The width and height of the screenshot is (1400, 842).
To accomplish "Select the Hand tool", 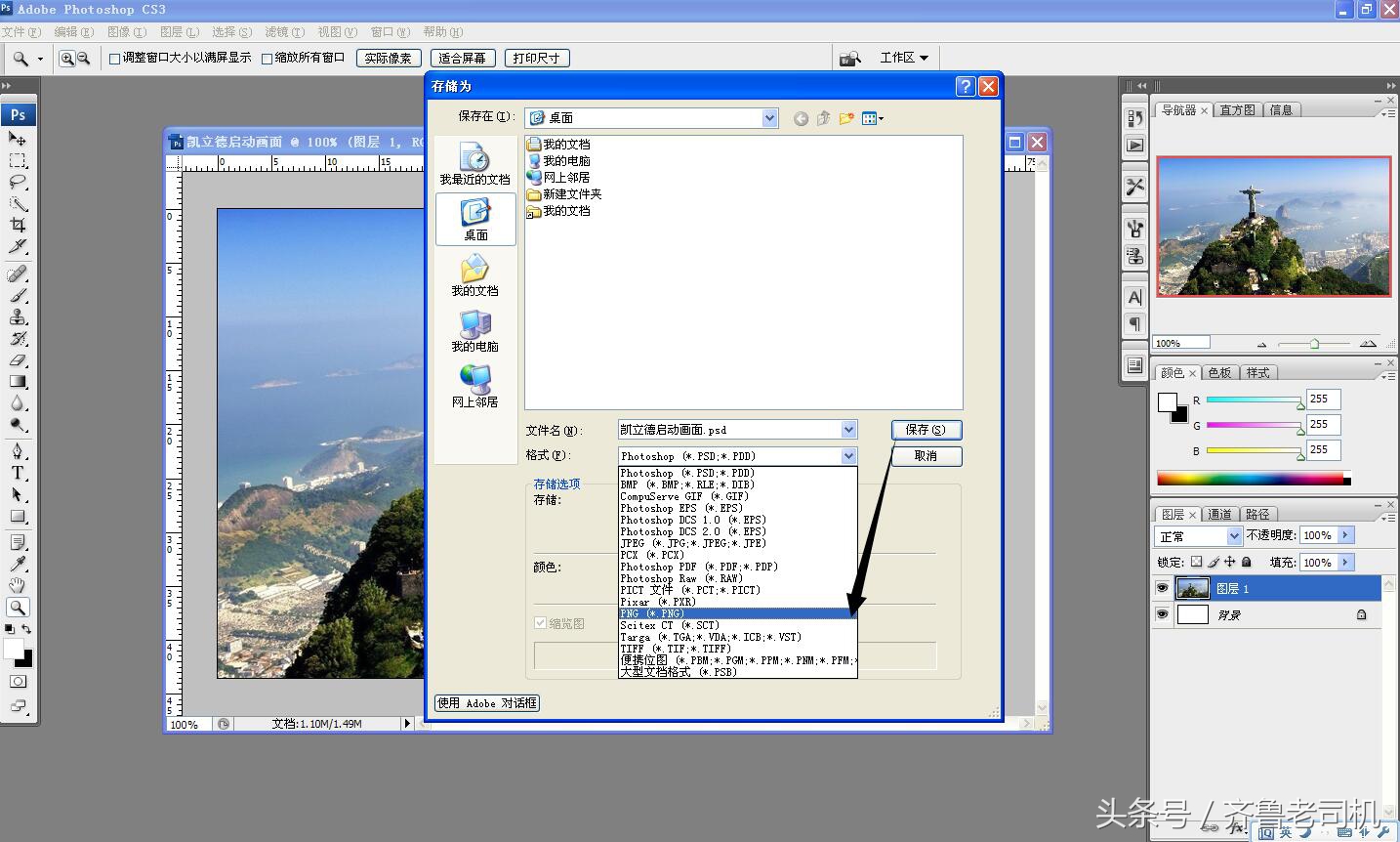I will click(x=18, y=585).
